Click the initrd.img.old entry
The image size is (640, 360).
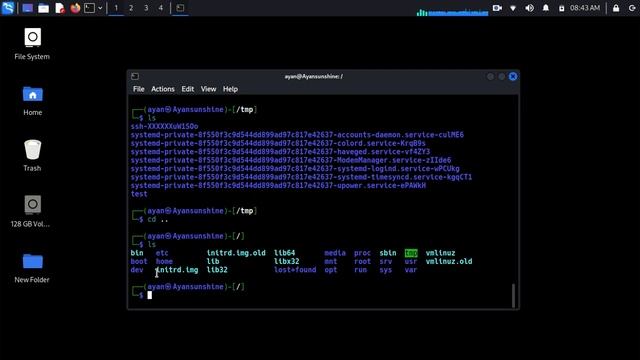(236, 253)
